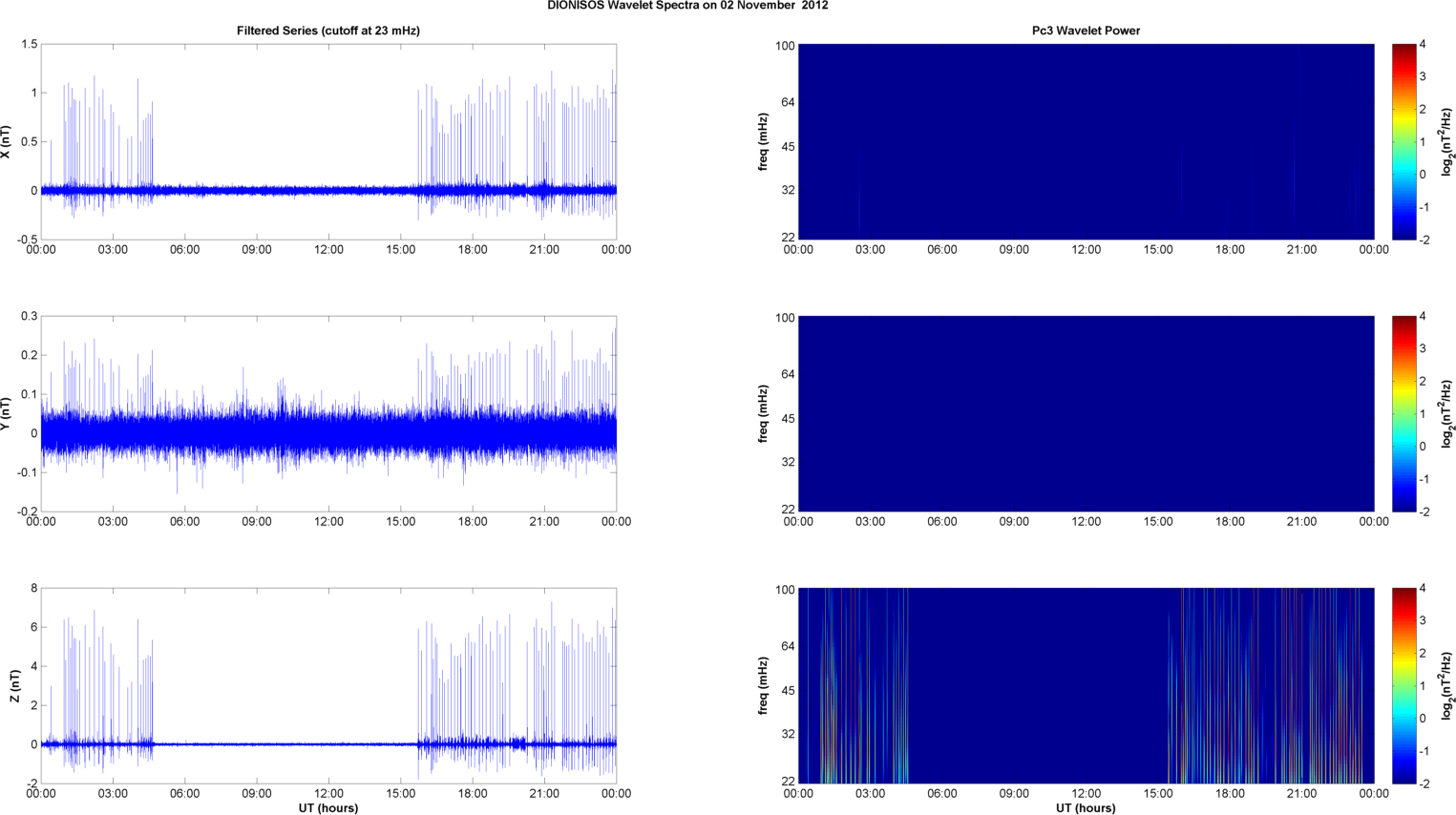1456x815 pixels.
Task: Click "UT (hours)" under the Z time series
Action: 328,807
